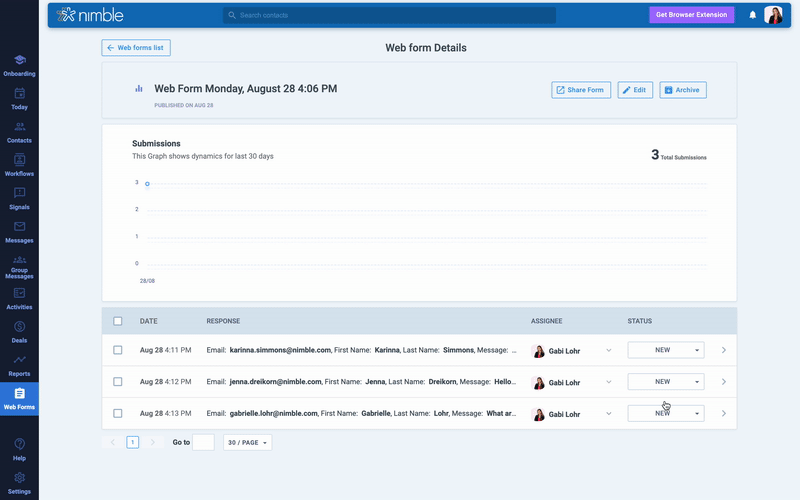Open Activities in the sidebar
The width and height of the screenshot is (800, 500).
point(19,297)
